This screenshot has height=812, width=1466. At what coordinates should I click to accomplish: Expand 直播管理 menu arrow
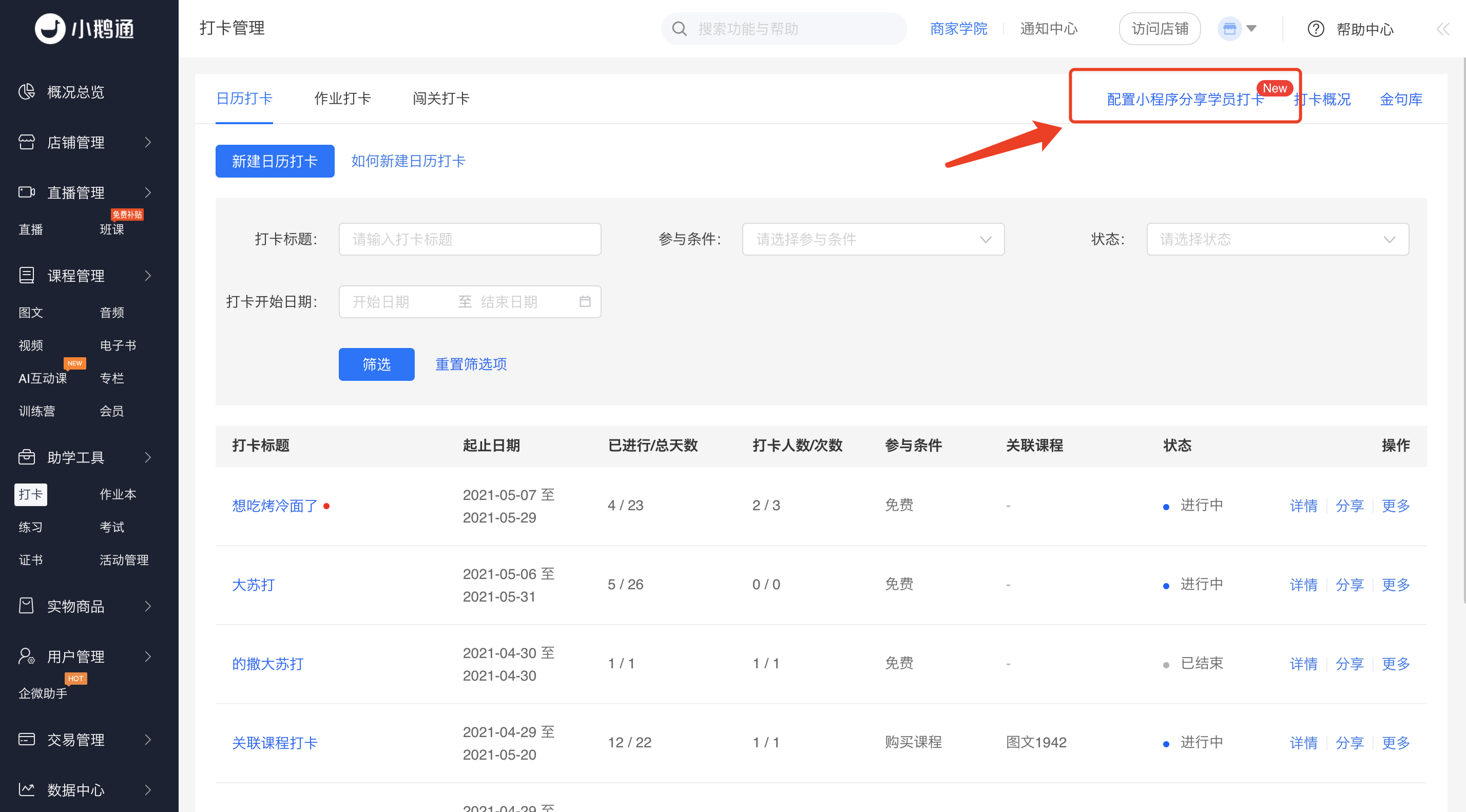[148, 192]
